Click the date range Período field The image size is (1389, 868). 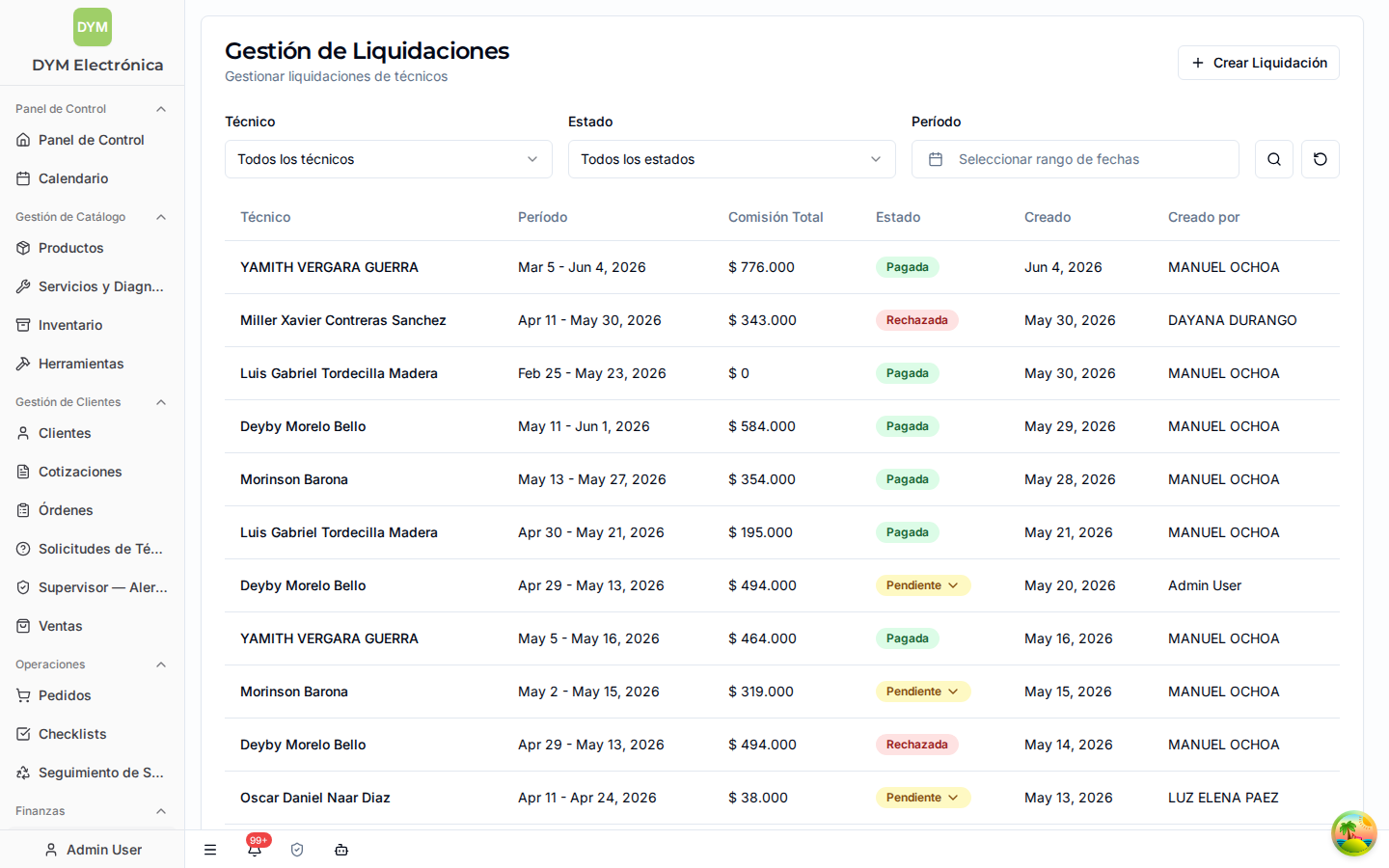1076,159
